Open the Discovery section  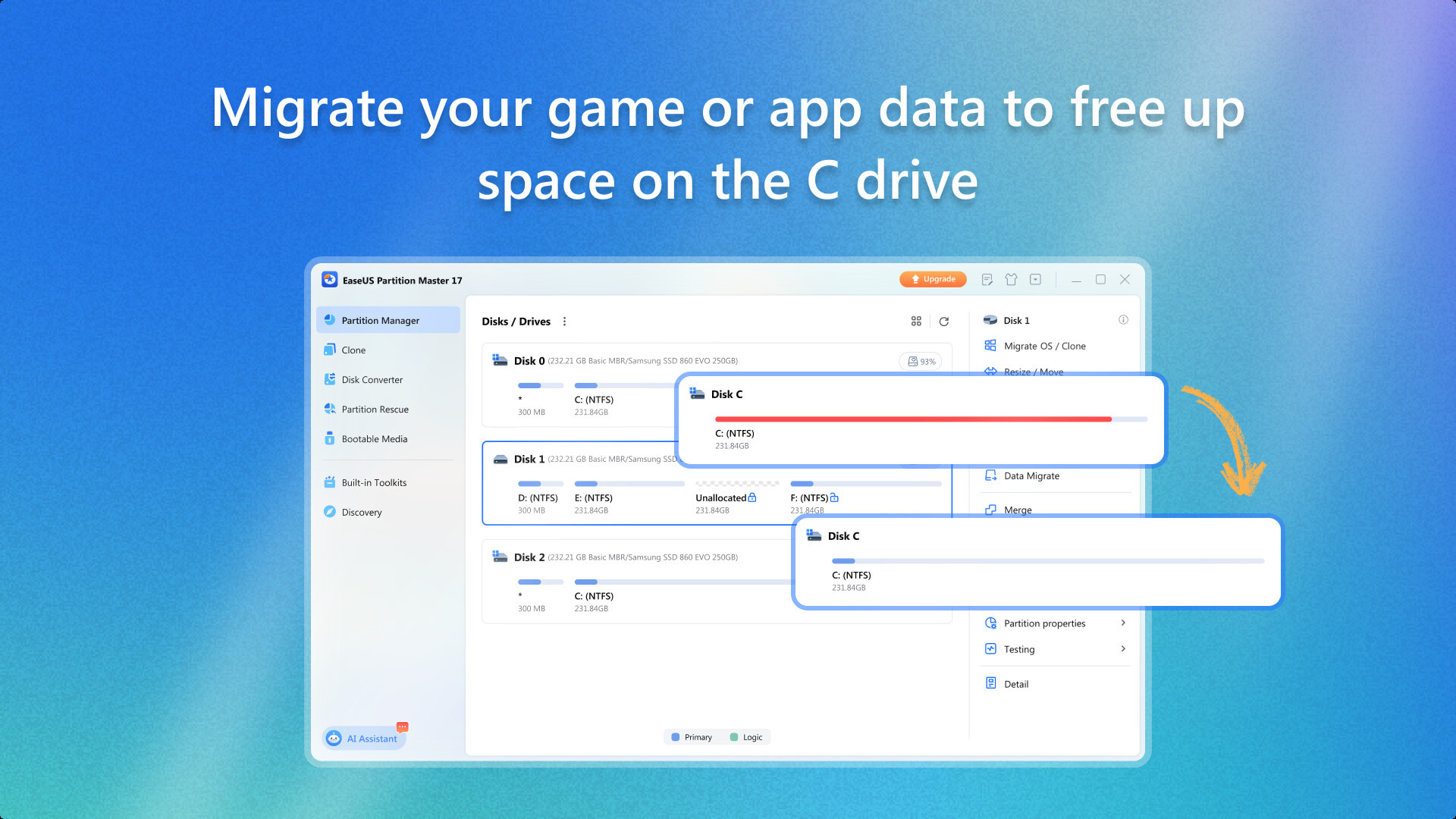coord(361,512)
